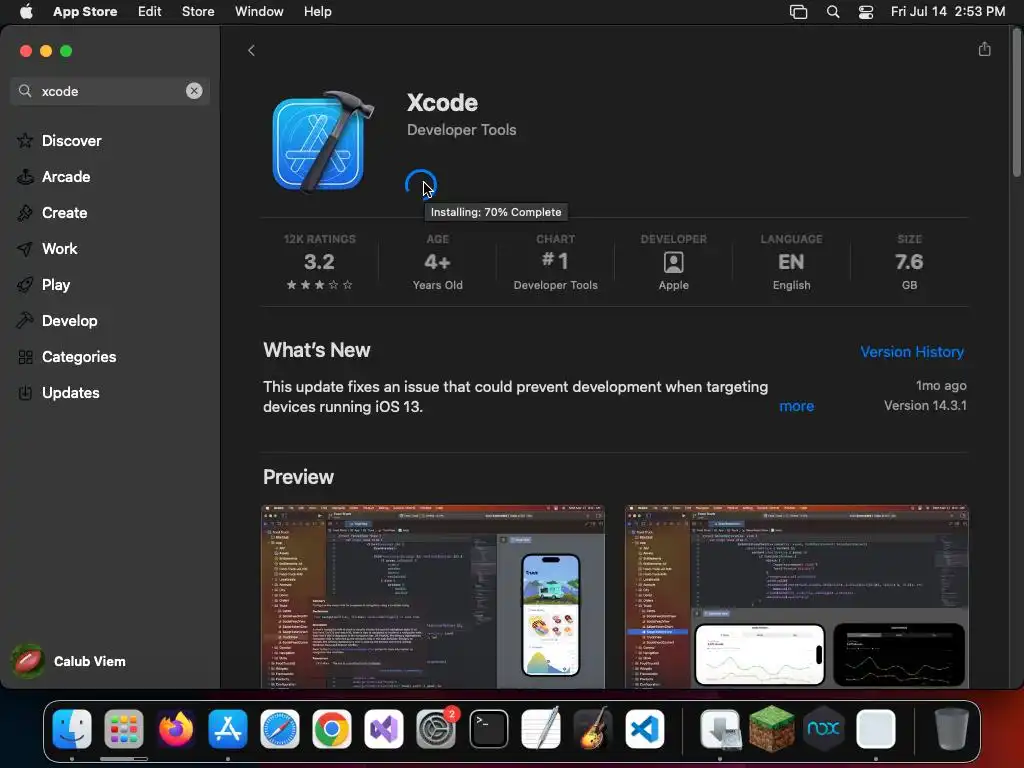Open the Create section
The image size is (1024, 768).
[x=64, y=212]
